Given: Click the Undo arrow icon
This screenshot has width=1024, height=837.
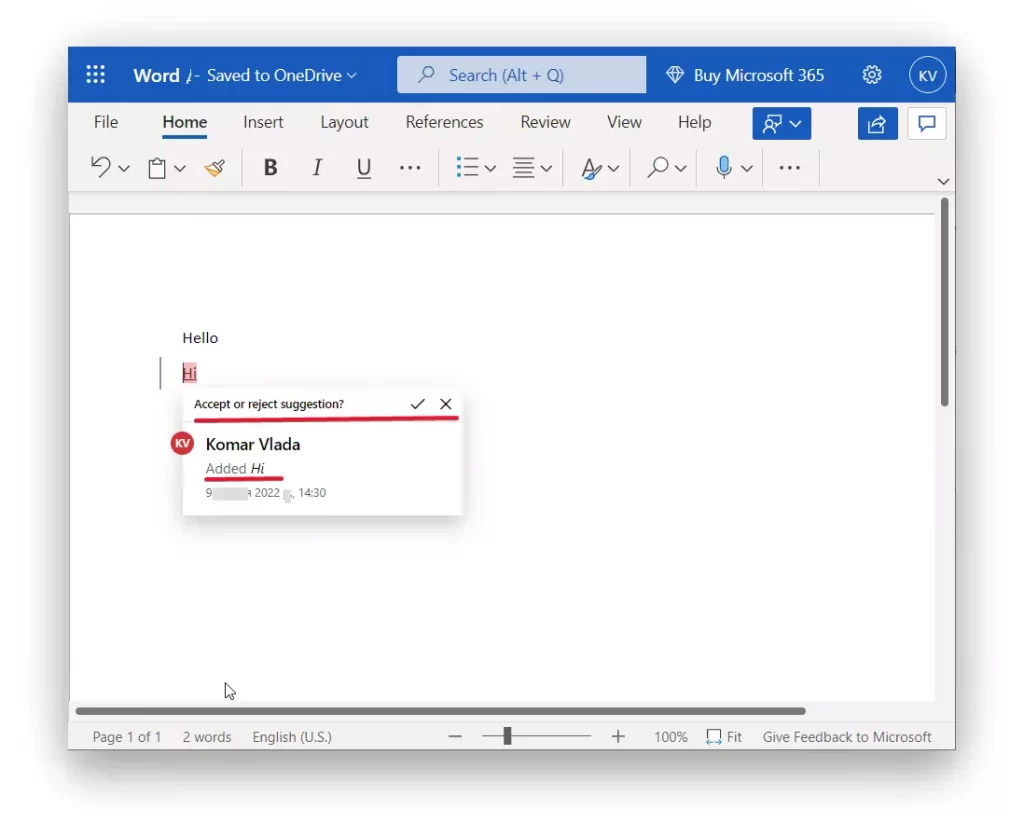Looking at the screenshot, I should pyautogui.click(x=101, y=167).
